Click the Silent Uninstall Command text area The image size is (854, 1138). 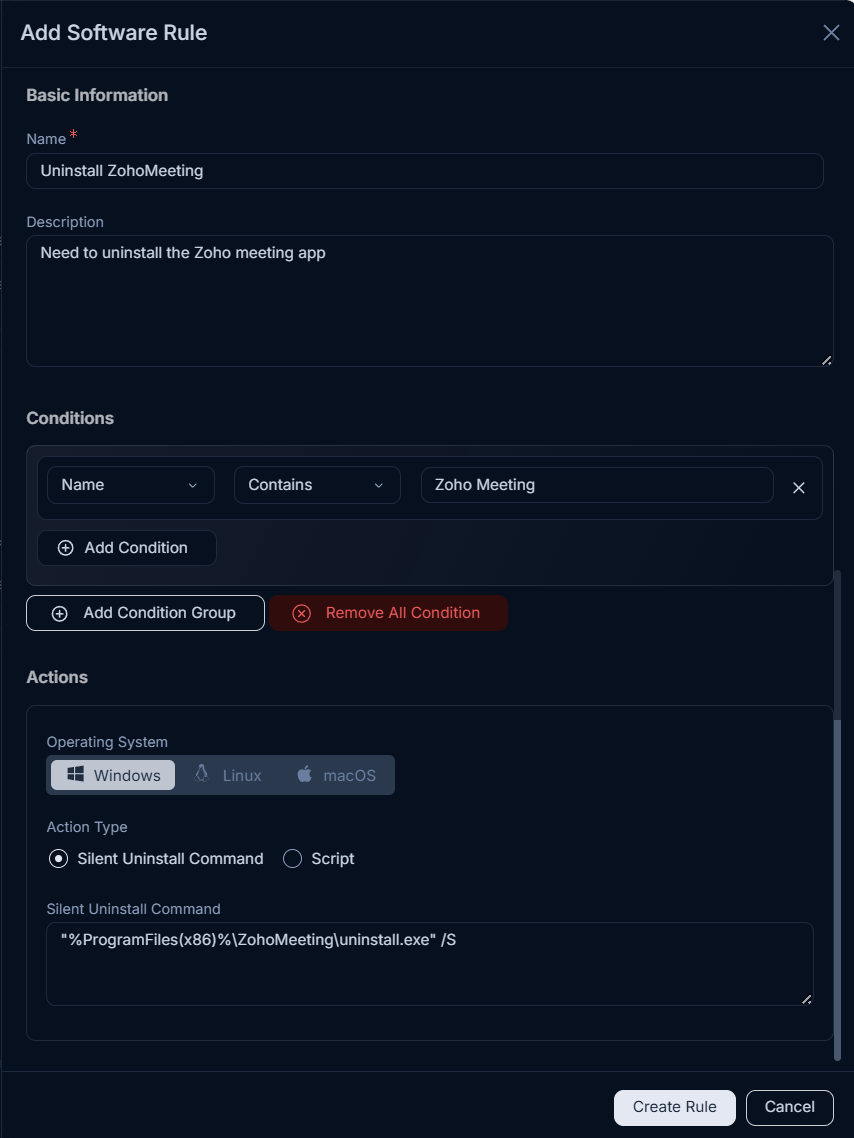(x=430, y=964)
